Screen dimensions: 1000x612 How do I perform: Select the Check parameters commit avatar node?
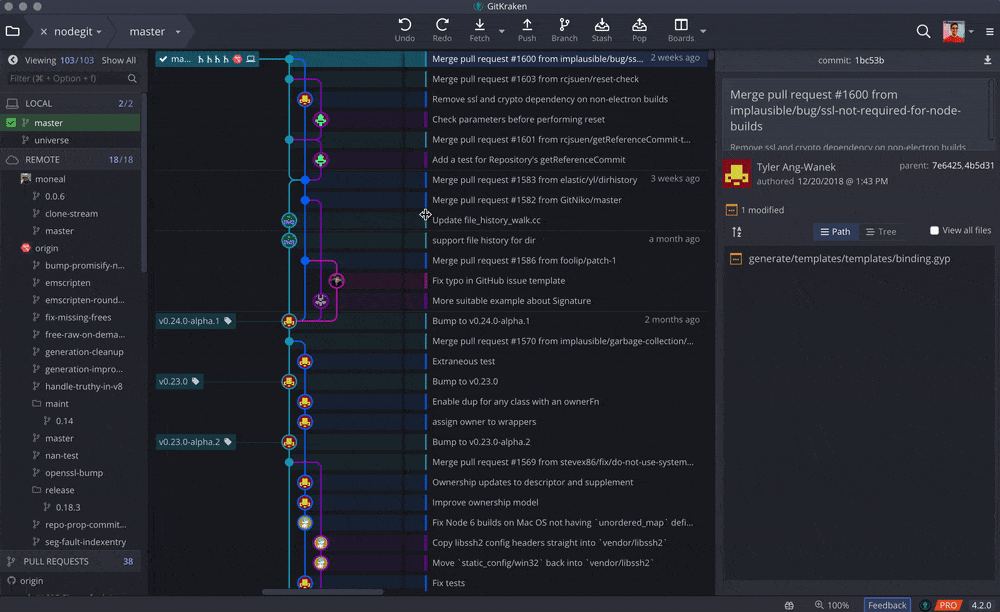pos(321,119)
